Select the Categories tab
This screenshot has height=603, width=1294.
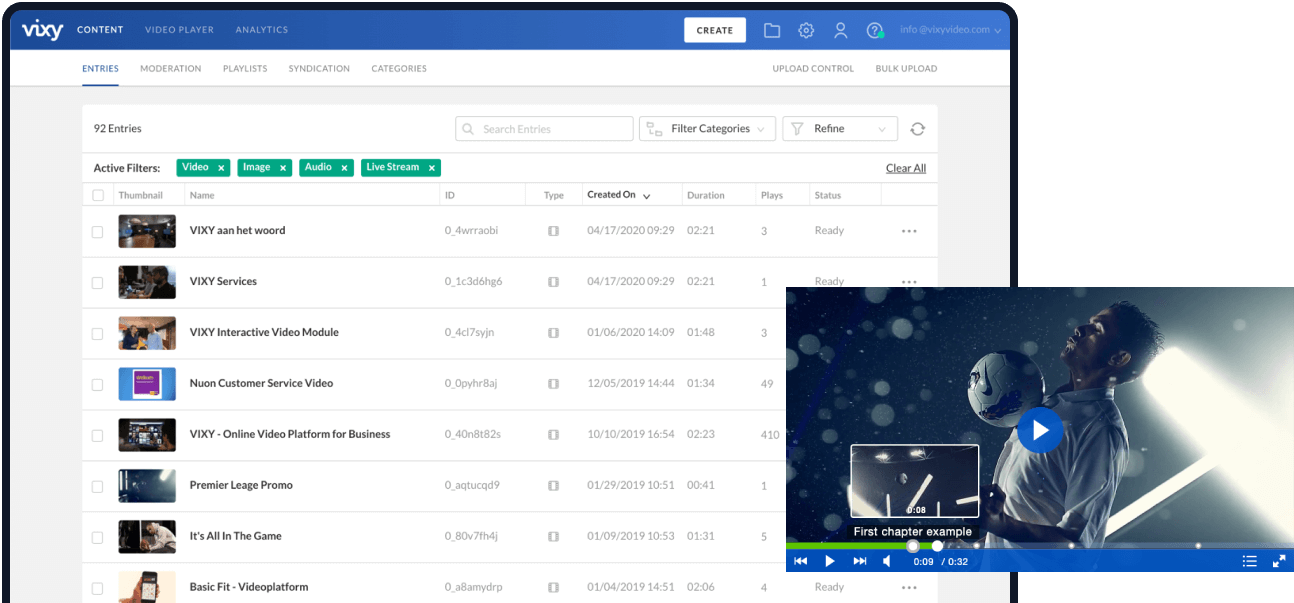[x=399, y=69]
